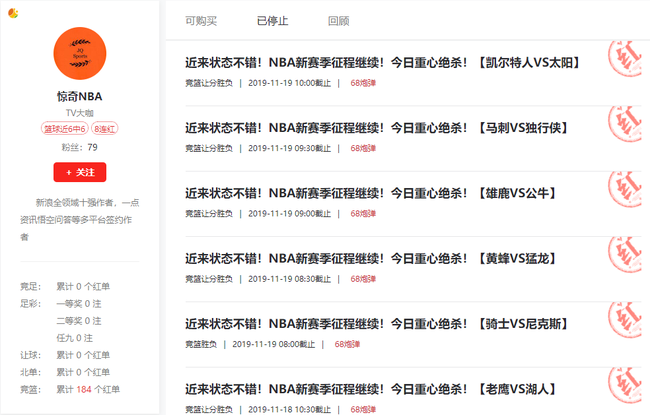Click the 竞篮让分胜负 label on 凯尔特人VS太阳 row
This screenshot has height=415, width=650.
(x=209, y=83)
